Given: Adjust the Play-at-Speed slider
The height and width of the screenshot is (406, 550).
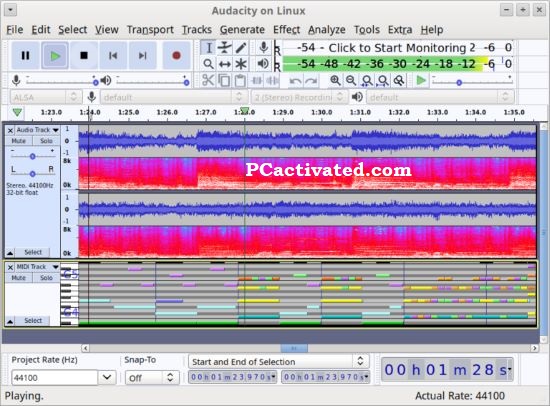Looking at the screenshot, I should [472, 82].
